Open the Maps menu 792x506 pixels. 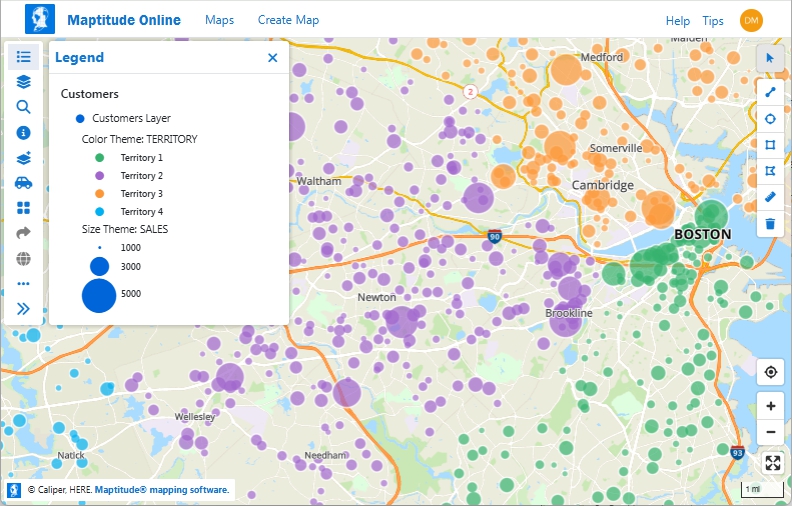[219, 20]
